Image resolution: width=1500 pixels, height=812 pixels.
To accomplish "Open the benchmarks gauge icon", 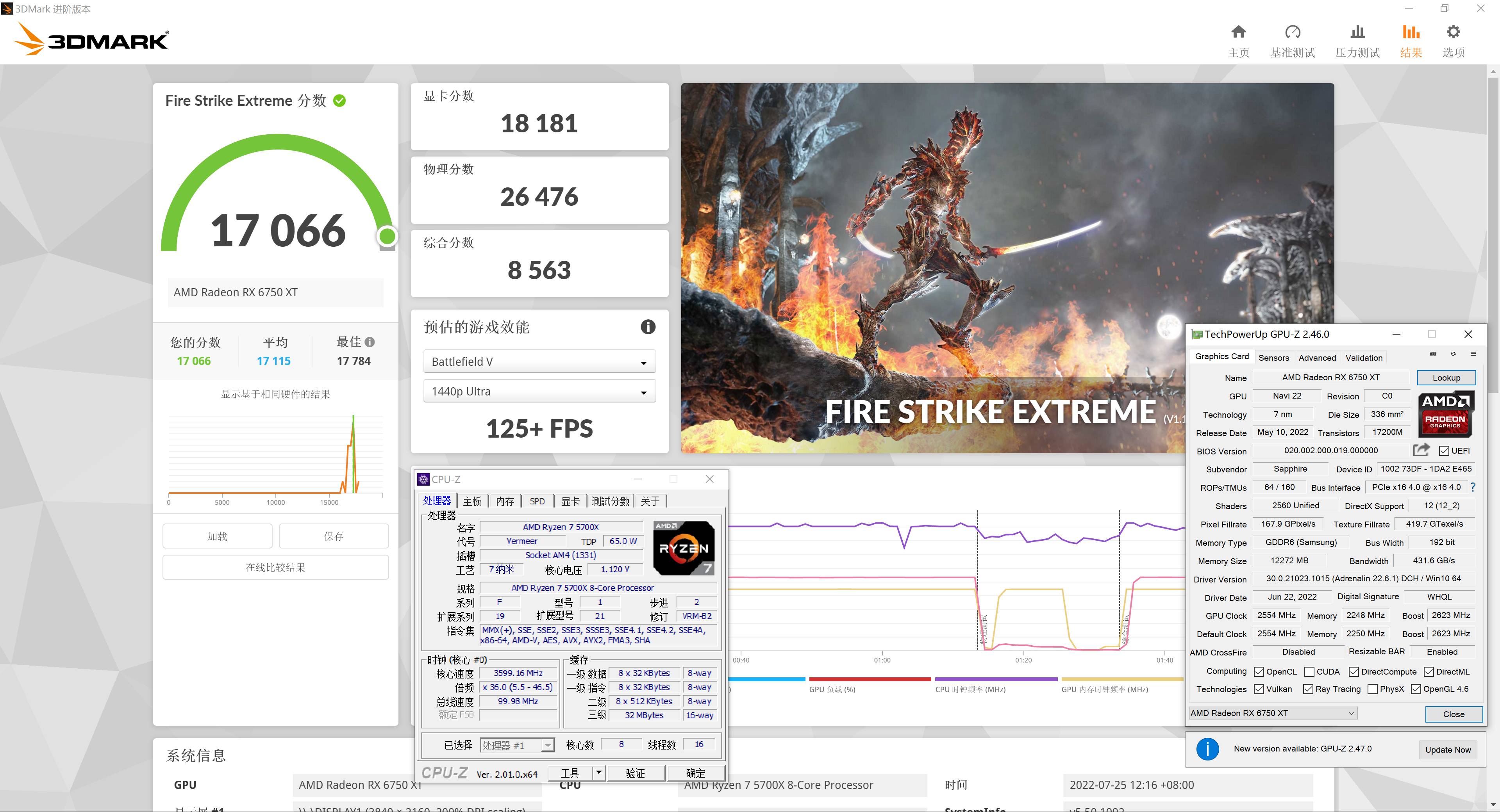I will click(1292, 32).
